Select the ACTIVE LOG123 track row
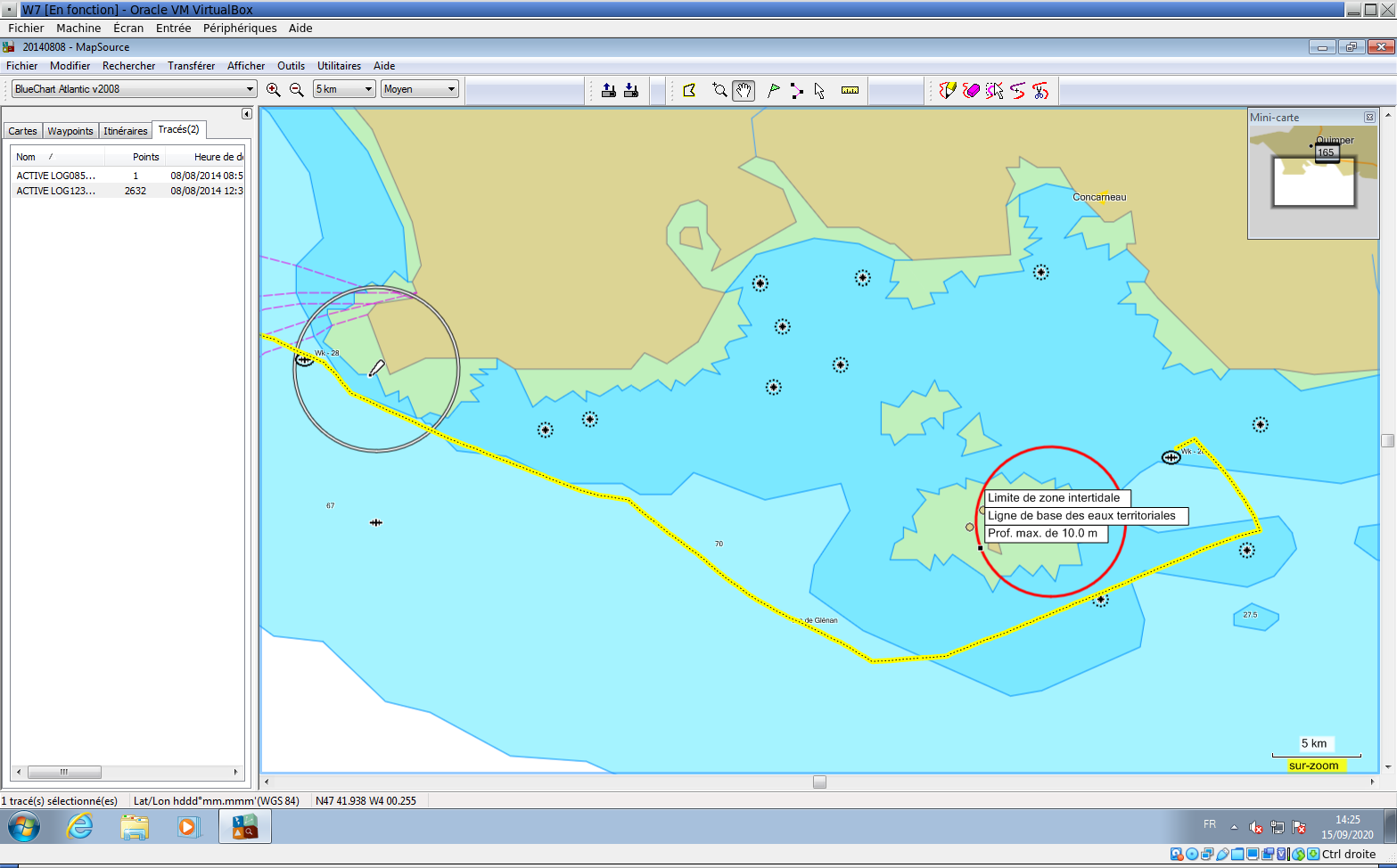 tap(127, 191)
